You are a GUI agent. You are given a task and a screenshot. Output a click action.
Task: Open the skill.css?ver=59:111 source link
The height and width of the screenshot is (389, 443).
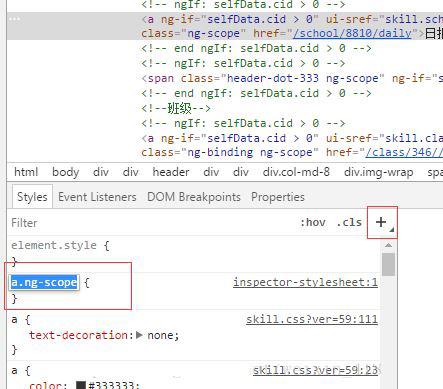[312, 319]
